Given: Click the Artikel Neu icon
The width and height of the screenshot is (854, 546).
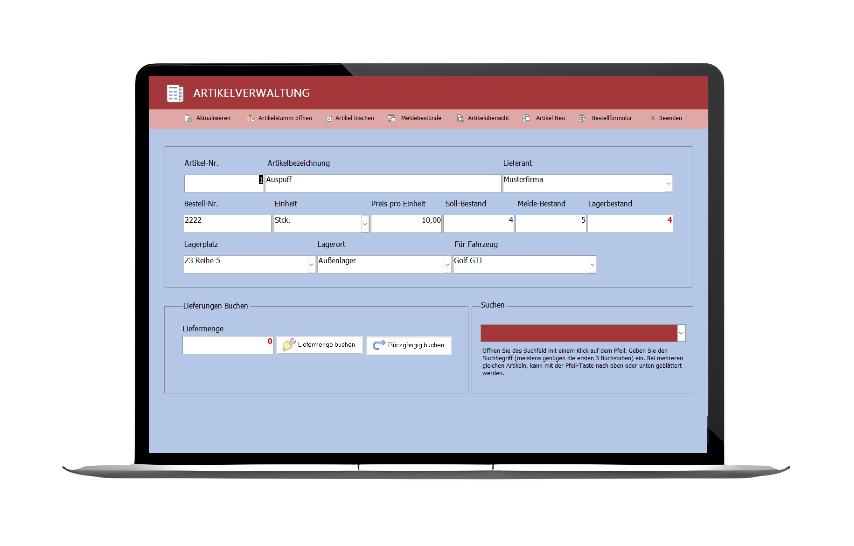Looking at the screenshot, I should click(x=528, y=118).
